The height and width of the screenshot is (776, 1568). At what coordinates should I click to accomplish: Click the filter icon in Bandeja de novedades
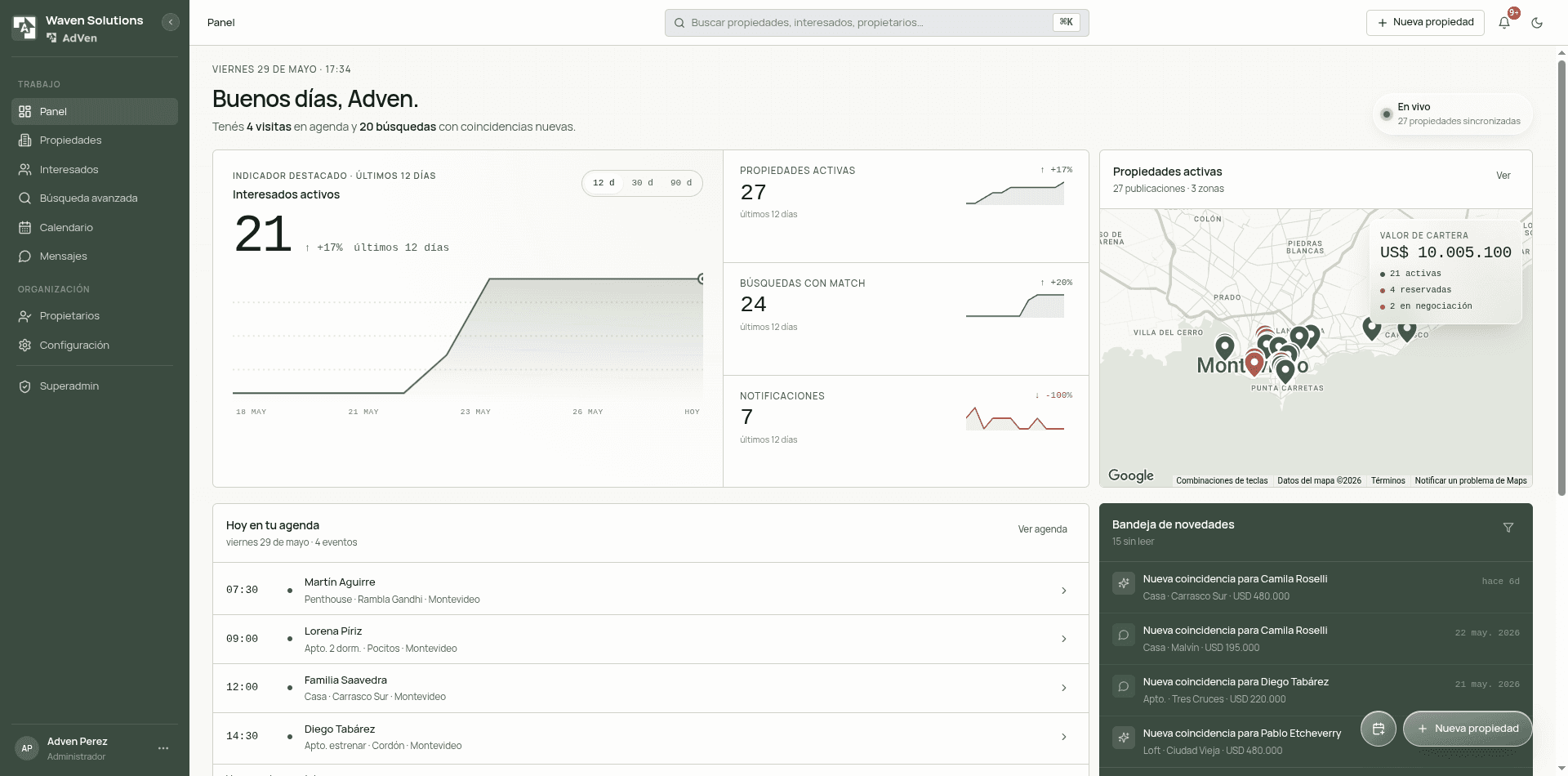tap(1508, 528)
